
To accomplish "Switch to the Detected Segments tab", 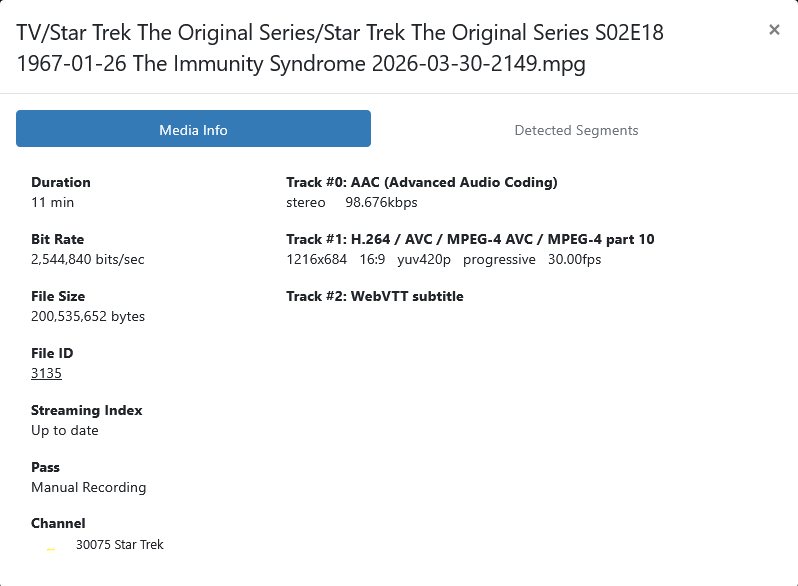I will [x=576, y=130].
